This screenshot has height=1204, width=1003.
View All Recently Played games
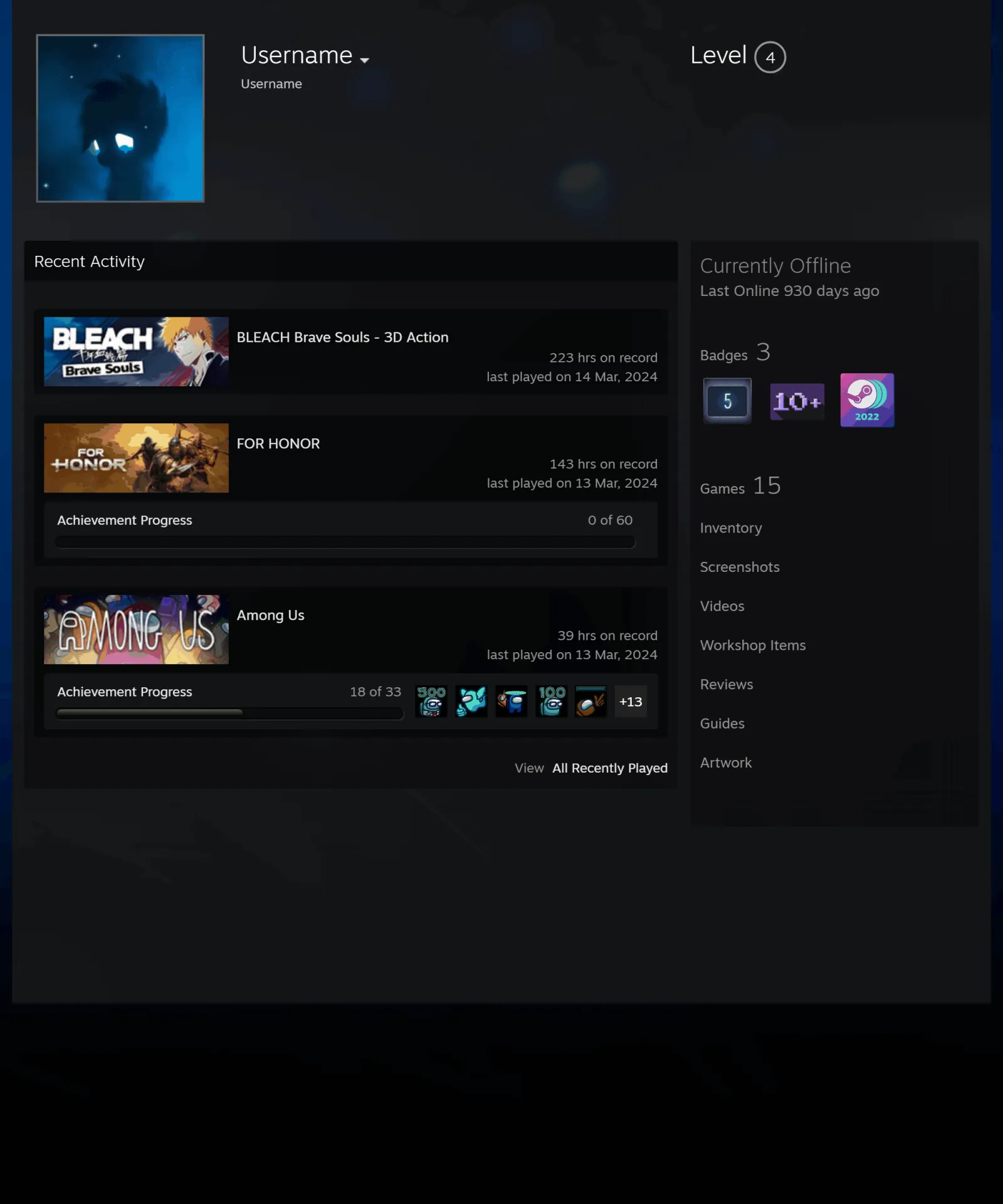pyautogui.click(x=610, y=768)
